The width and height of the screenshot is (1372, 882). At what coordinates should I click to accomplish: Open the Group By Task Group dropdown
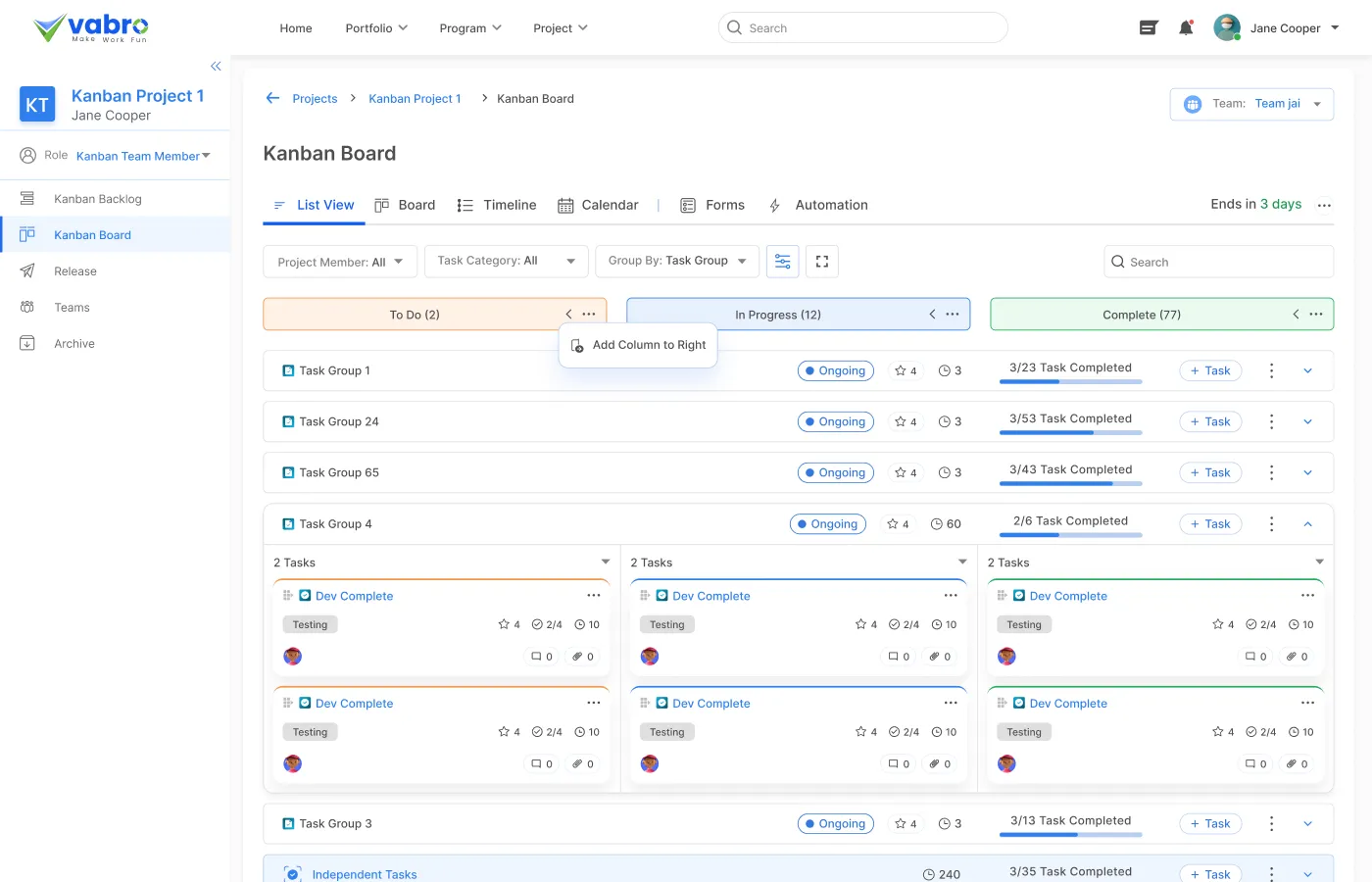pos(676,262)
